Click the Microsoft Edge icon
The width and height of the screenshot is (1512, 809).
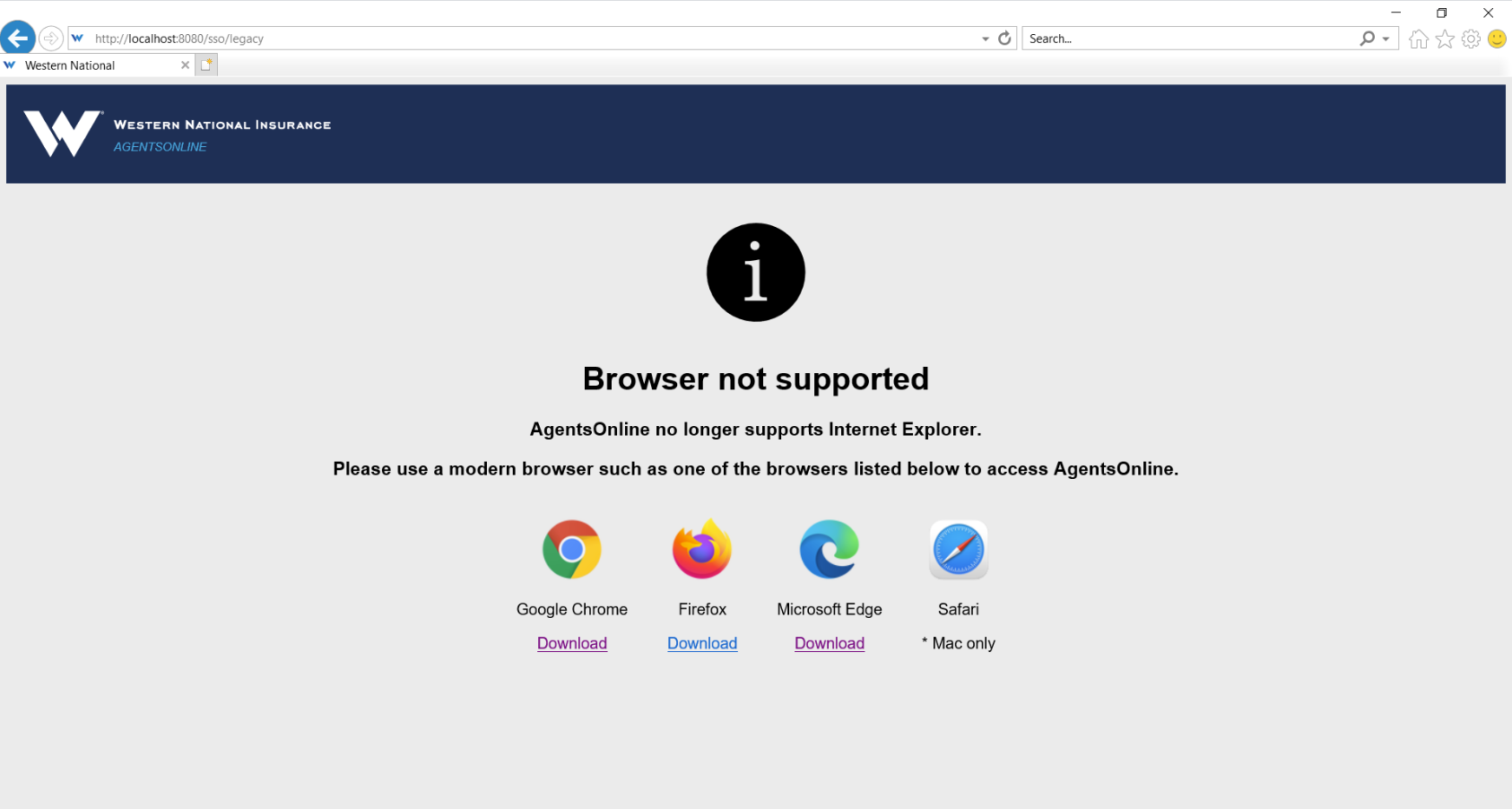point(830,549)
